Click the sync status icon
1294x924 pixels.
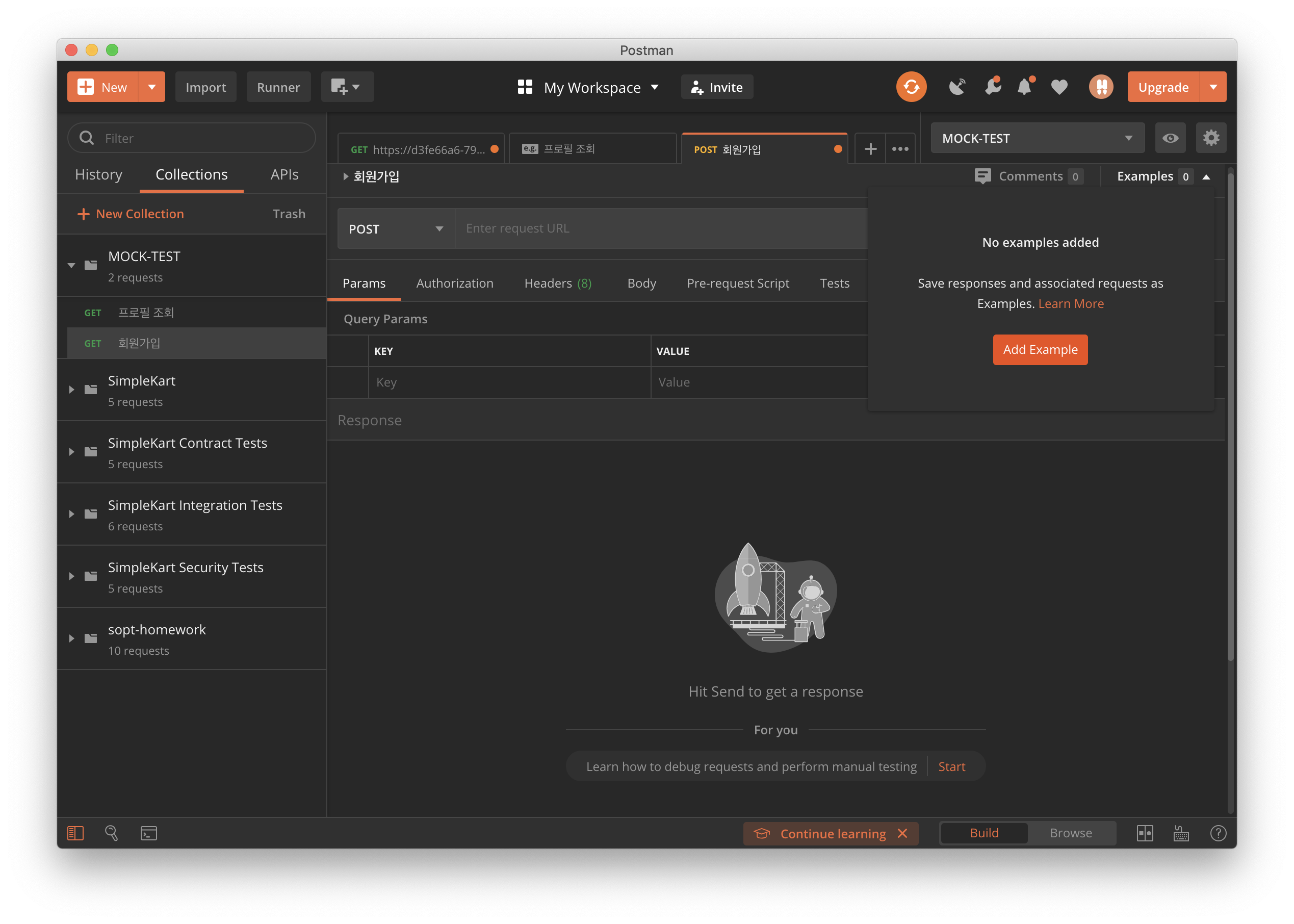(911, 87)
